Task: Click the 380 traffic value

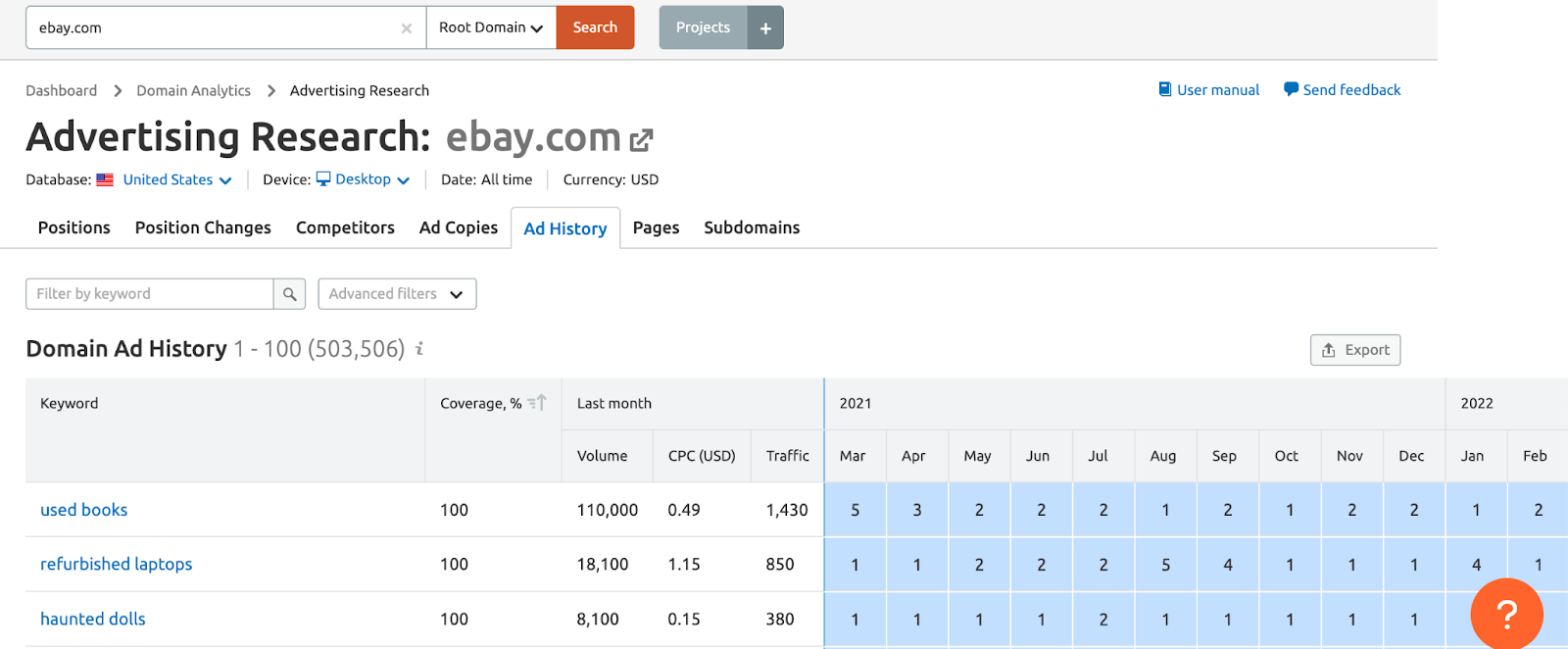Action: click(780, 620)
